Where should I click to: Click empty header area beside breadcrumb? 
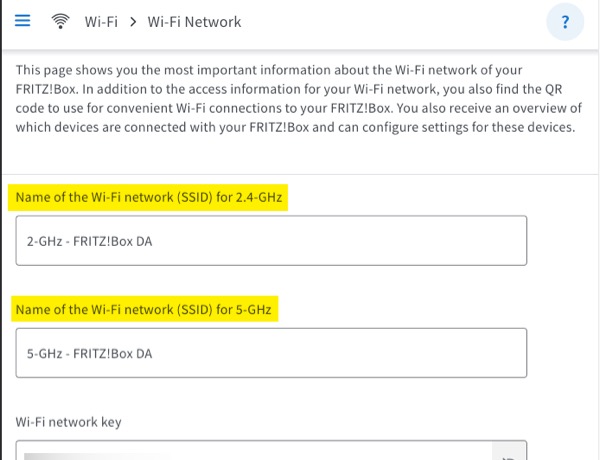point(400,21)
